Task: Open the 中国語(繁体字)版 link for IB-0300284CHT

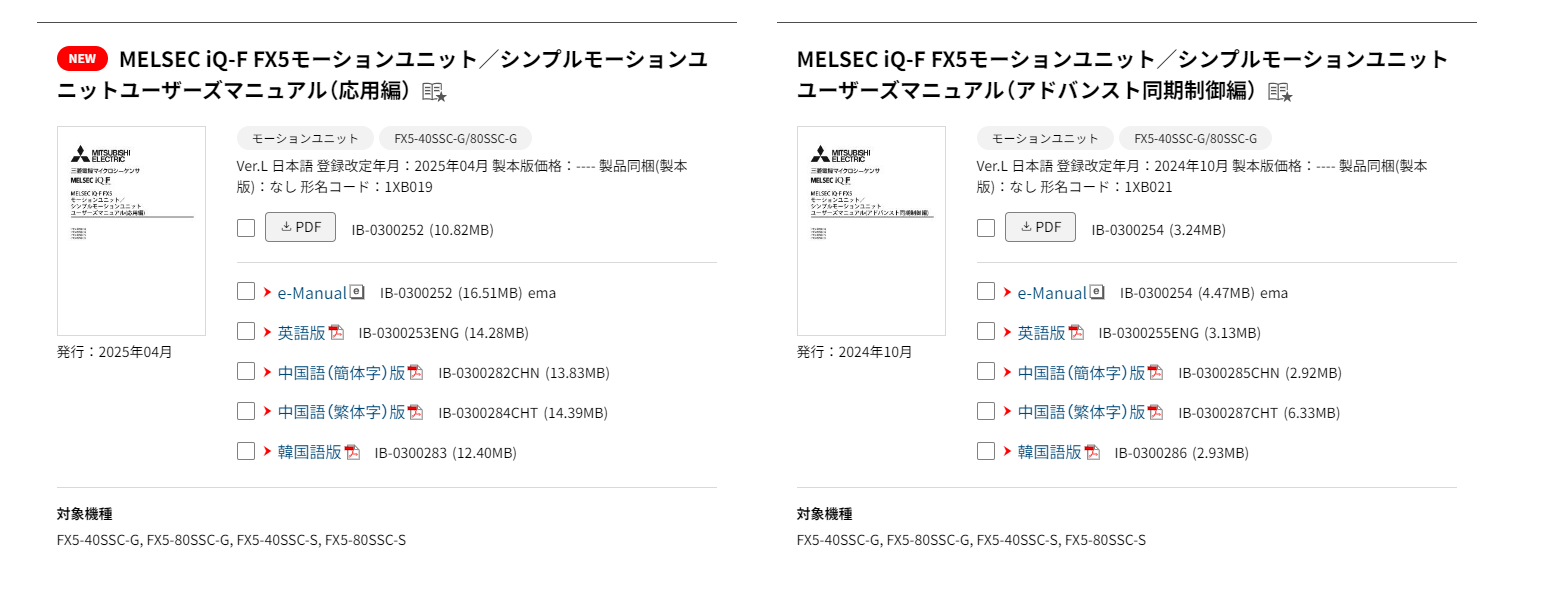Action: (x=341, y=412)
